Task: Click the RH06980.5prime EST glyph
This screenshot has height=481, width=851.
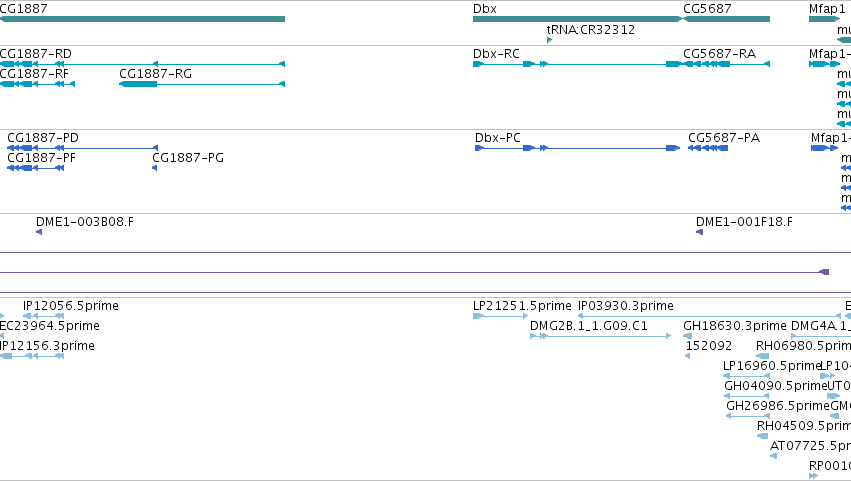Action: (763, 356)
